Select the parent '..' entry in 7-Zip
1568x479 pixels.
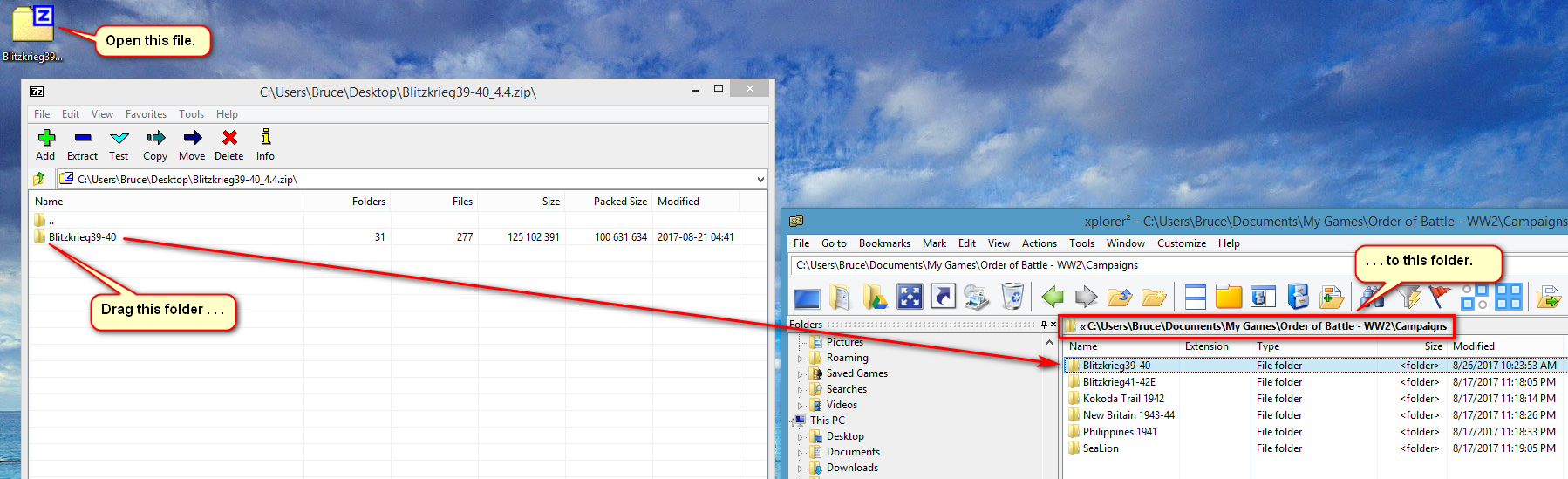tap(44, 220)
